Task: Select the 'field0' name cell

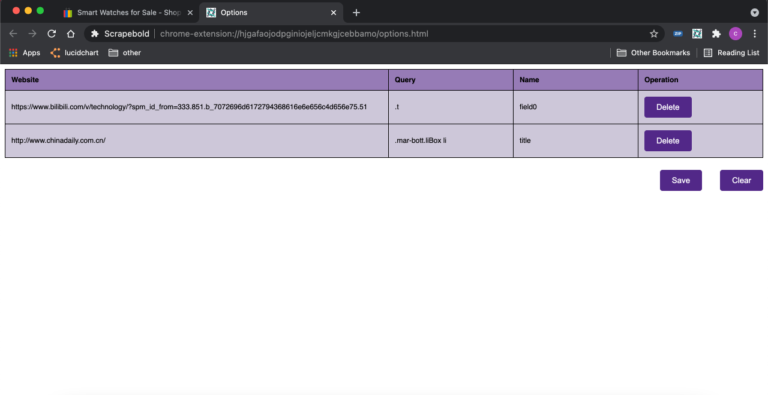Action: (x=576, y=107)
